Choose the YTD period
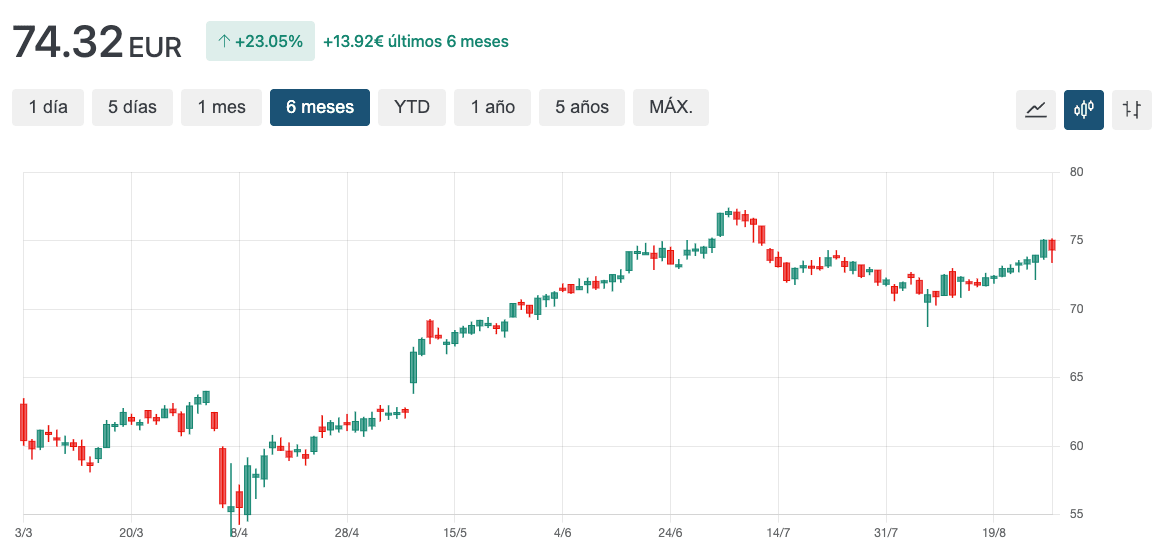Image resolution: width=1165 pixels, height=553 pixels. pos(412,107)
